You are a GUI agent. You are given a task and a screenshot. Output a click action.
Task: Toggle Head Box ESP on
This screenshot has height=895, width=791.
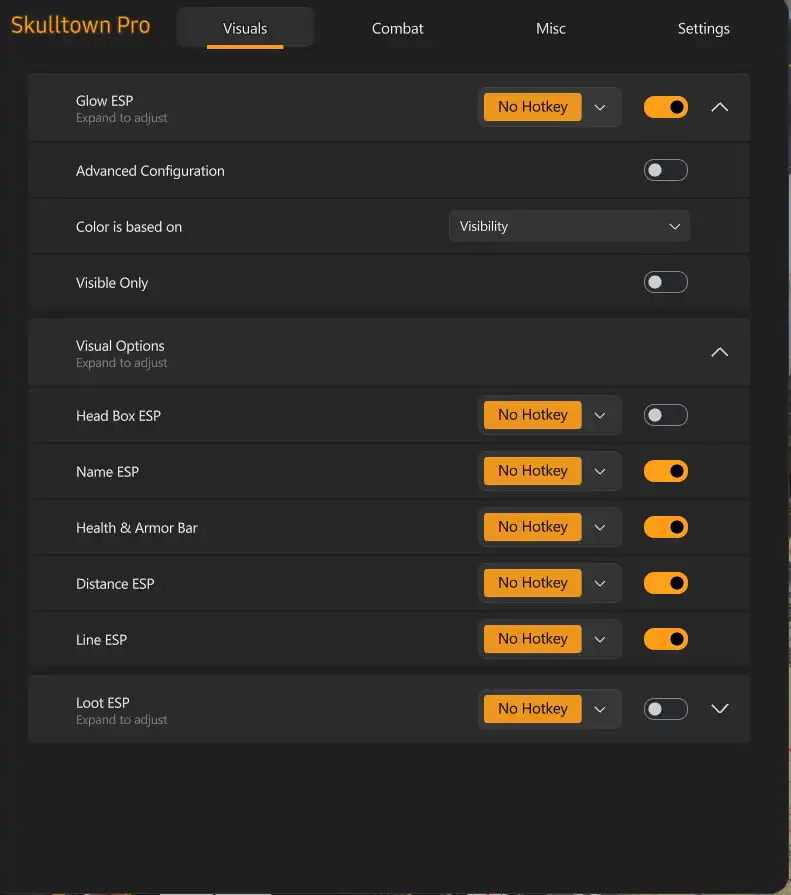[665, 415]
